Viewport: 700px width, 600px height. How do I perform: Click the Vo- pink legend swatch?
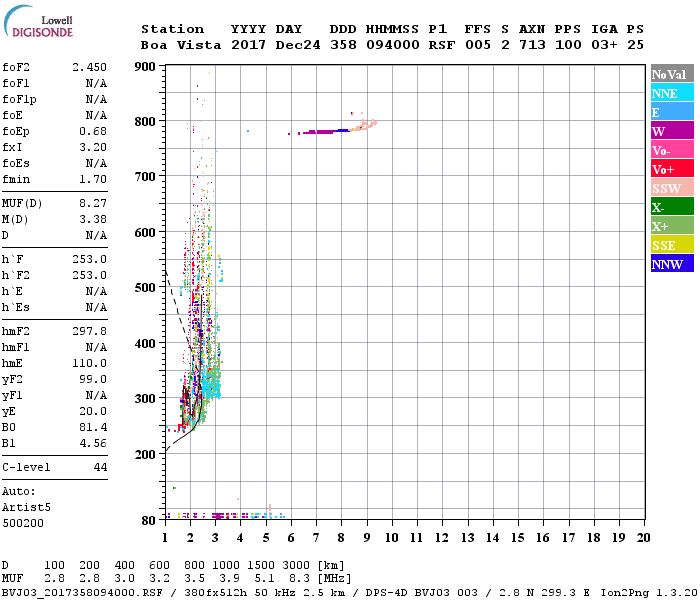pos(669,150)
